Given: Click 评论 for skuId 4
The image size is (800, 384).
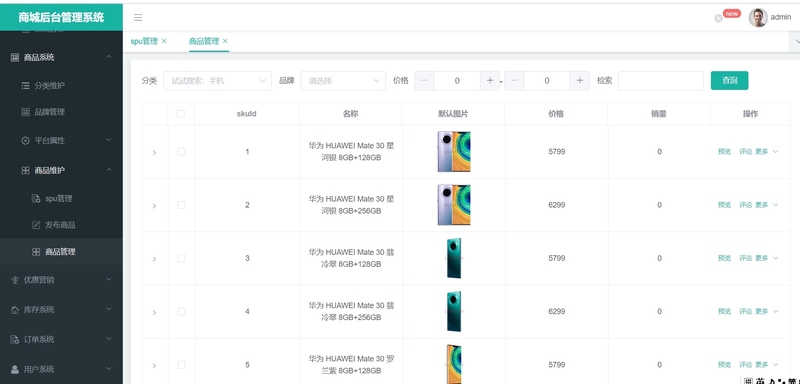Looking at the screenshot, I should click(745, 312).
